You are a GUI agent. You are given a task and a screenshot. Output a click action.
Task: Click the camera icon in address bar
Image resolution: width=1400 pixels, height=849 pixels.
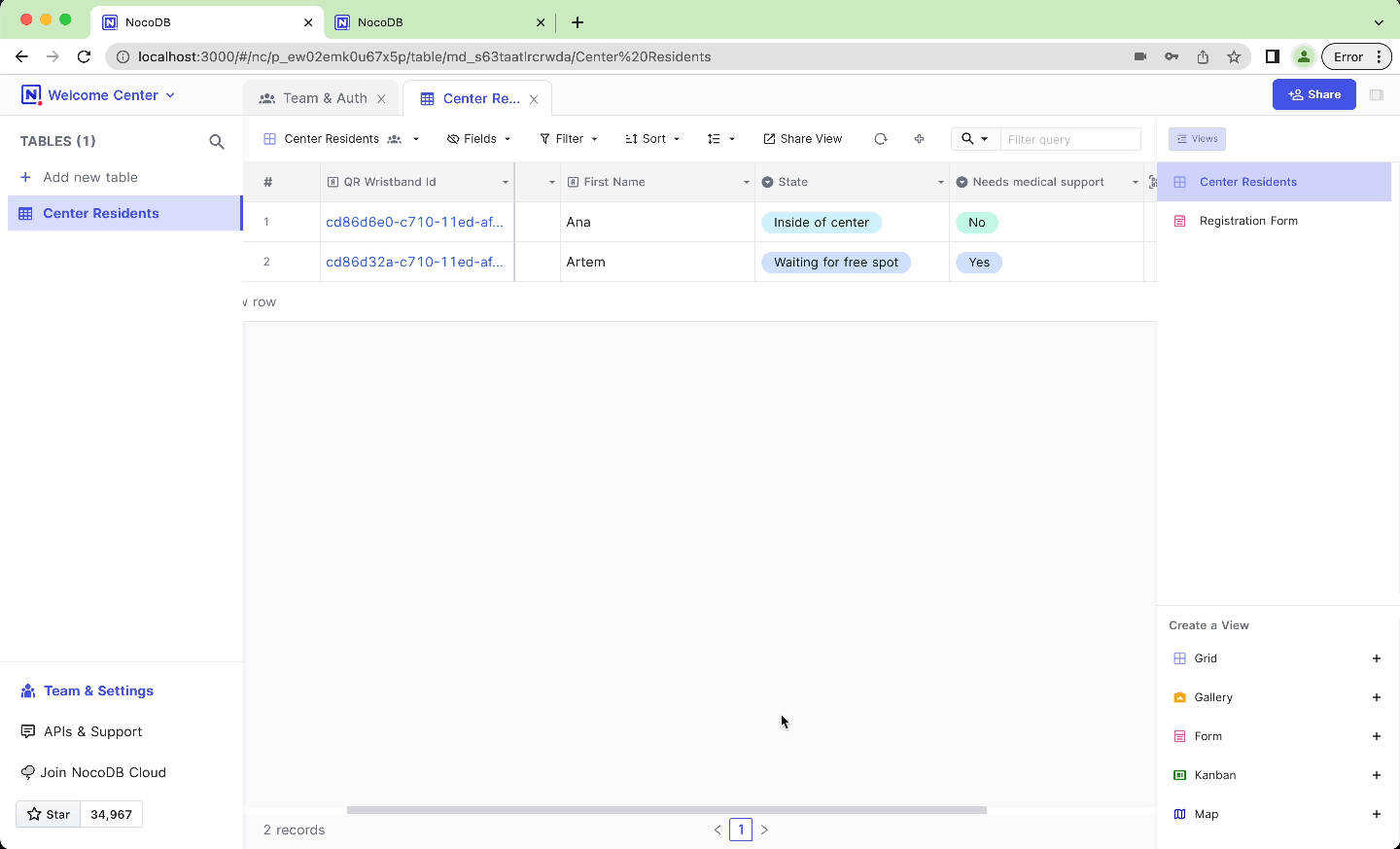tap(1140, 56)
